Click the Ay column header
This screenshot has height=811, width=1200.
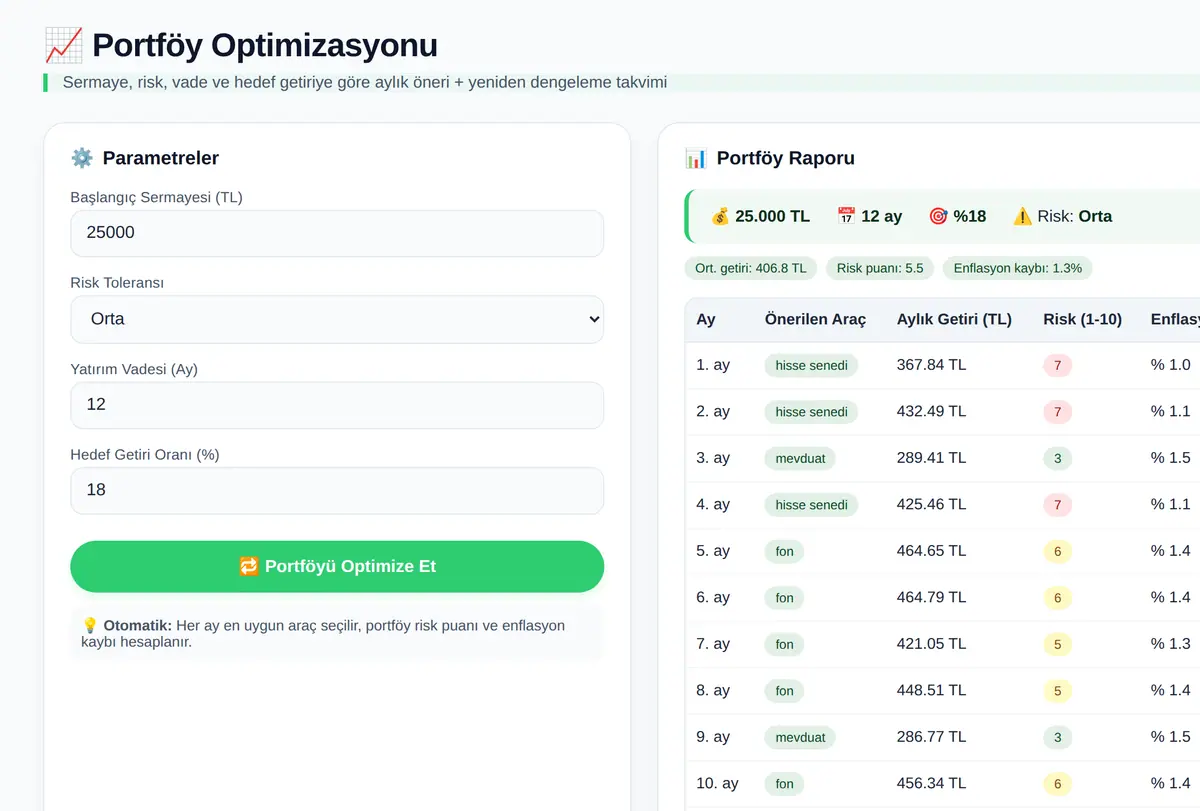pos(706,320)
